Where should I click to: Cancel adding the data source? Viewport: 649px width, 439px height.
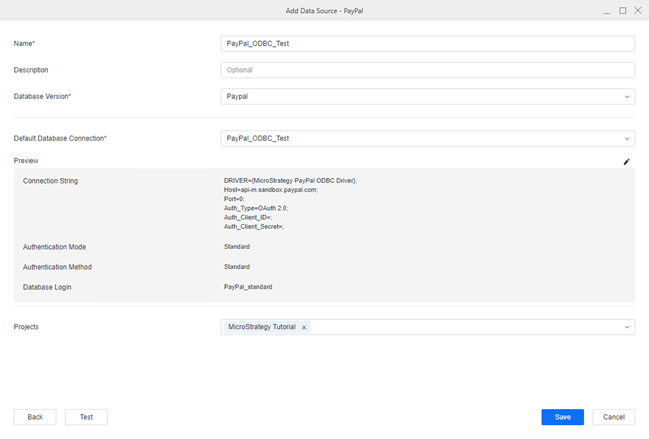click(x=613, y=417)
